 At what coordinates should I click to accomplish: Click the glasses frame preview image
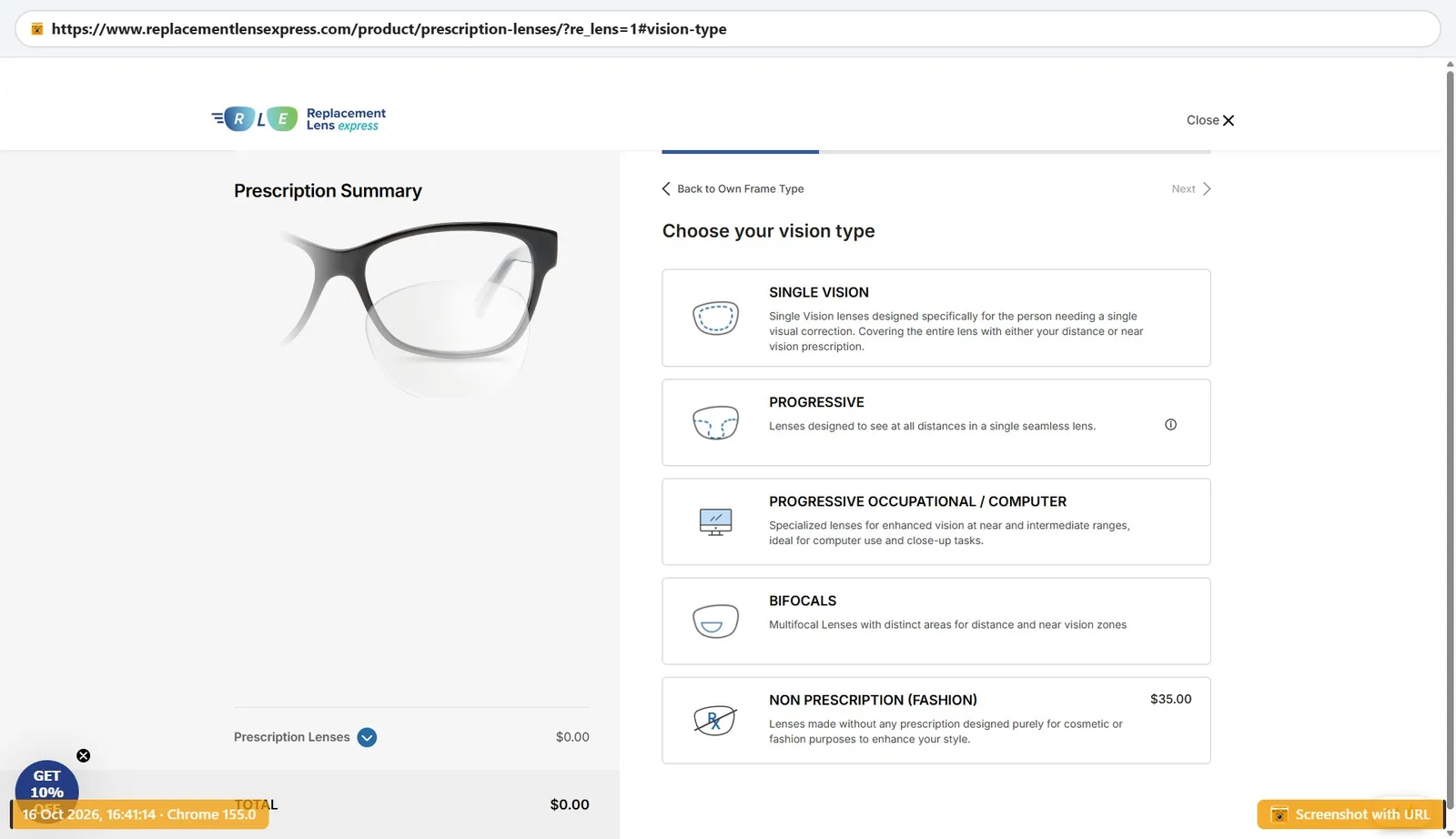coord(420,308)
